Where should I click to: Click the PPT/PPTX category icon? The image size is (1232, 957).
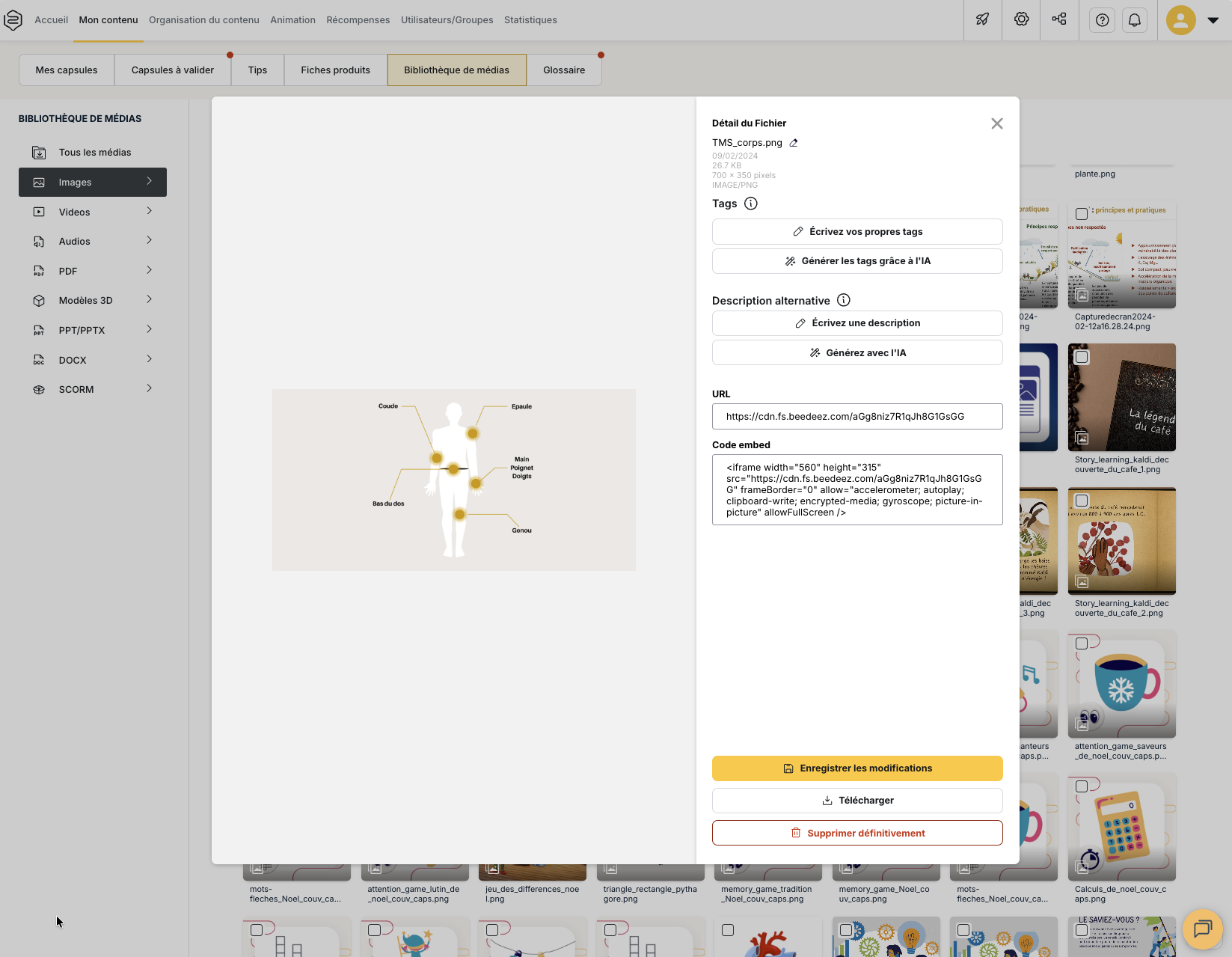(x=39, y=331)
